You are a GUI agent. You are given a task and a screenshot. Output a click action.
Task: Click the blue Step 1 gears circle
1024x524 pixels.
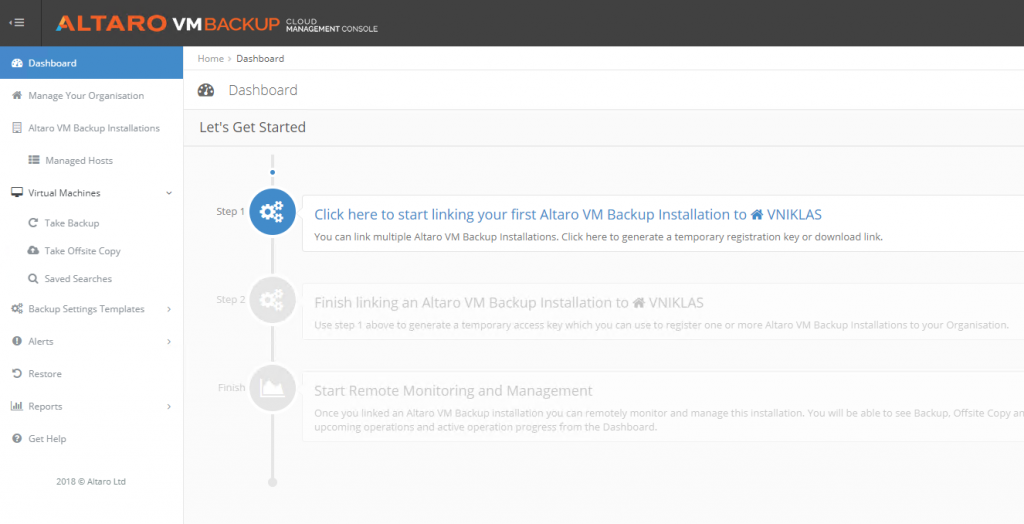click(272, 212)
